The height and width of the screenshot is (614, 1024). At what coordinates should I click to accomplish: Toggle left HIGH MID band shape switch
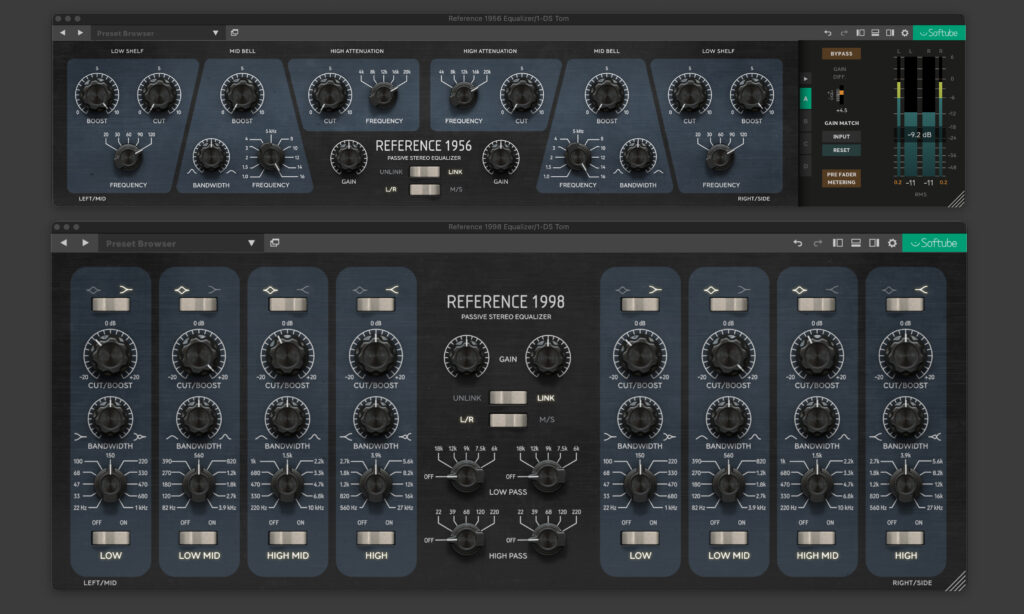tap(287, 304)
